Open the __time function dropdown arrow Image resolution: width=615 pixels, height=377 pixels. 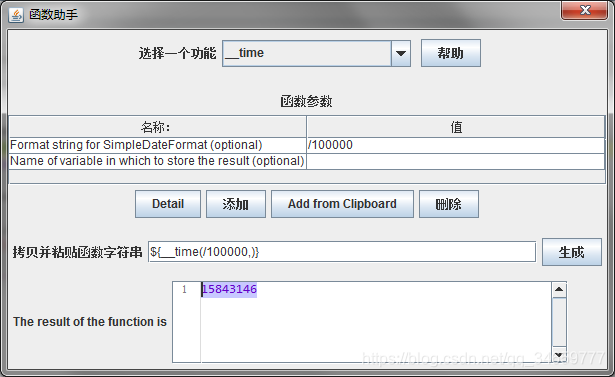[x=400, y=53]
